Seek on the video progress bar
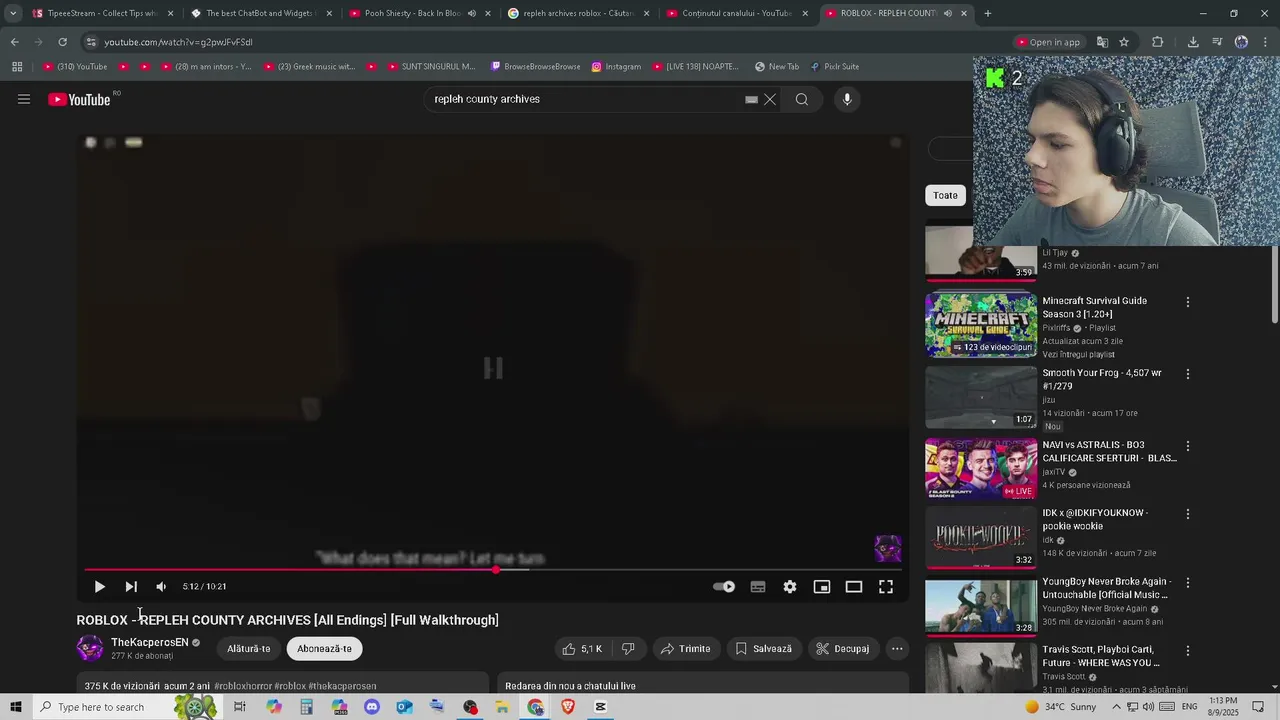1280x720 pixels. pyautogui.click(x=493, y=570)
